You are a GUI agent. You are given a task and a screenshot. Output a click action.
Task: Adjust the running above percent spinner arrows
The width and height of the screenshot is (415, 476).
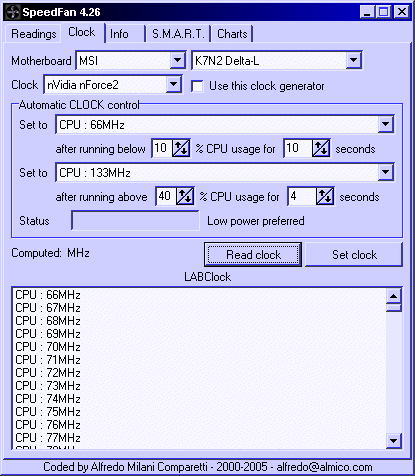coord(185,196)
